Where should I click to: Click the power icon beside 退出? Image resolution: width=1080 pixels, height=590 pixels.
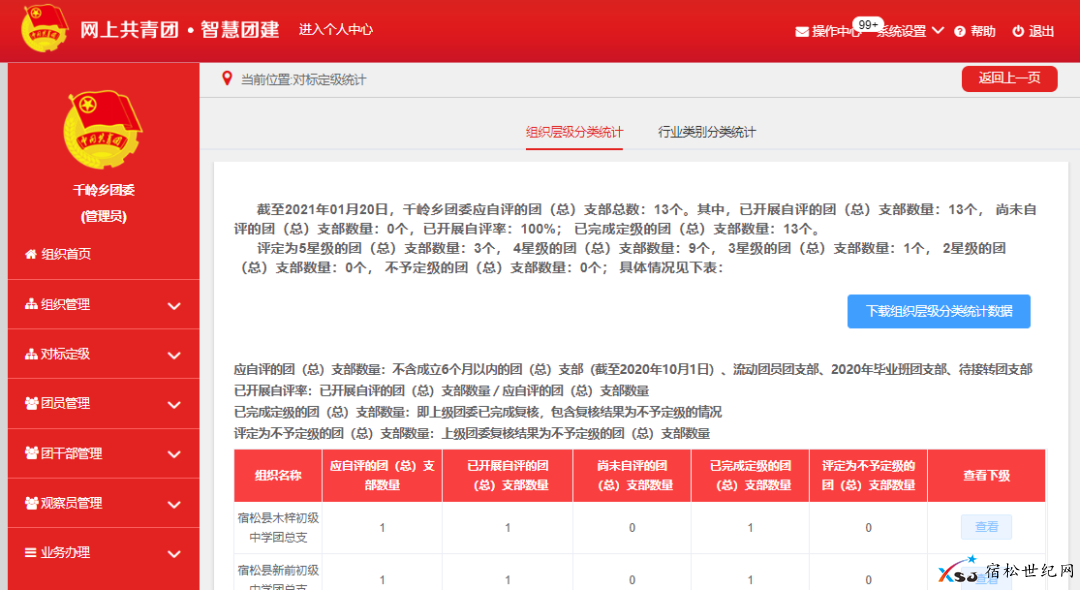(1018, 31)
